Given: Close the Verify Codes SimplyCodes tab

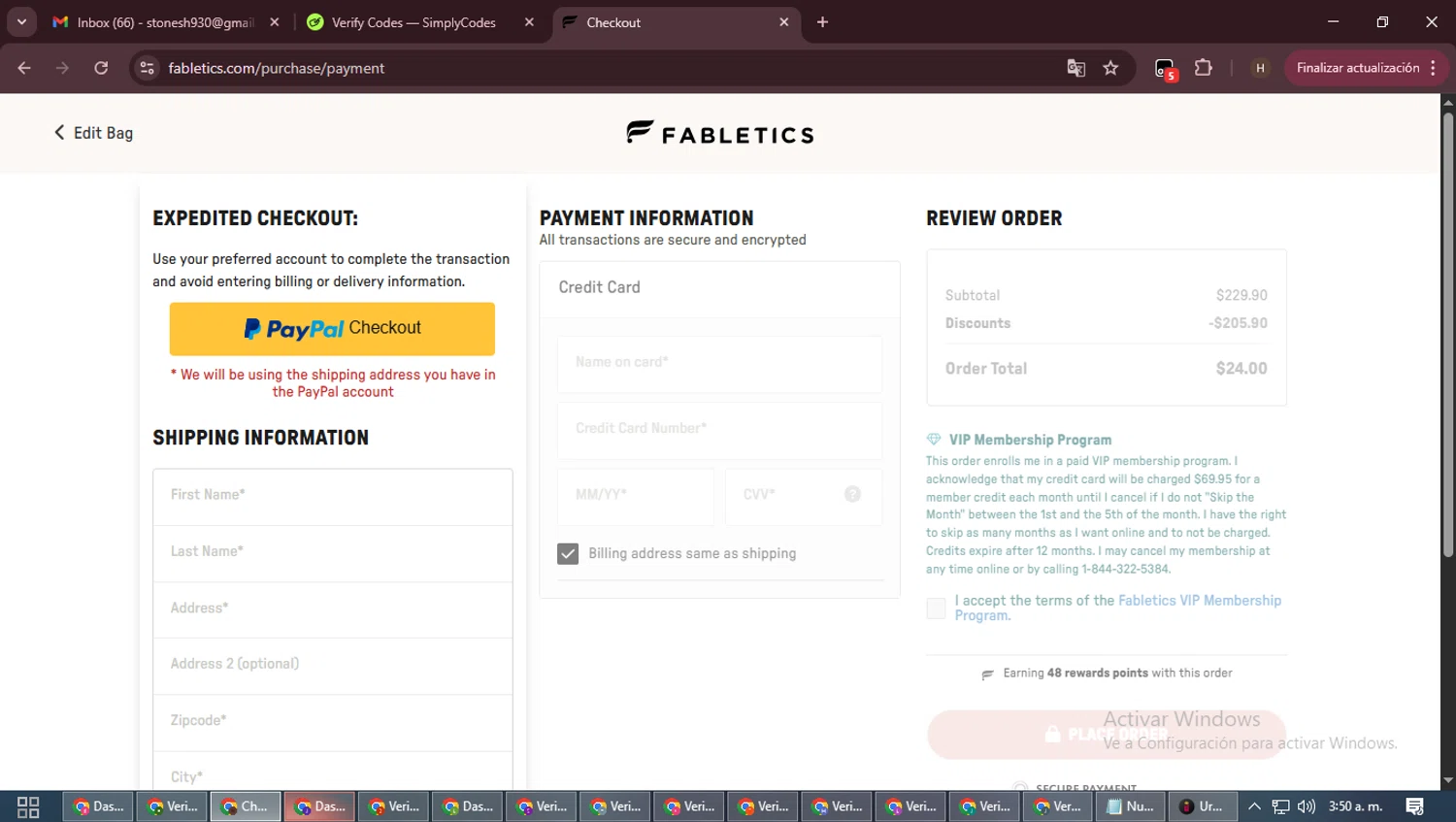Looking at the screenshot, I should (x=529, y=22).
